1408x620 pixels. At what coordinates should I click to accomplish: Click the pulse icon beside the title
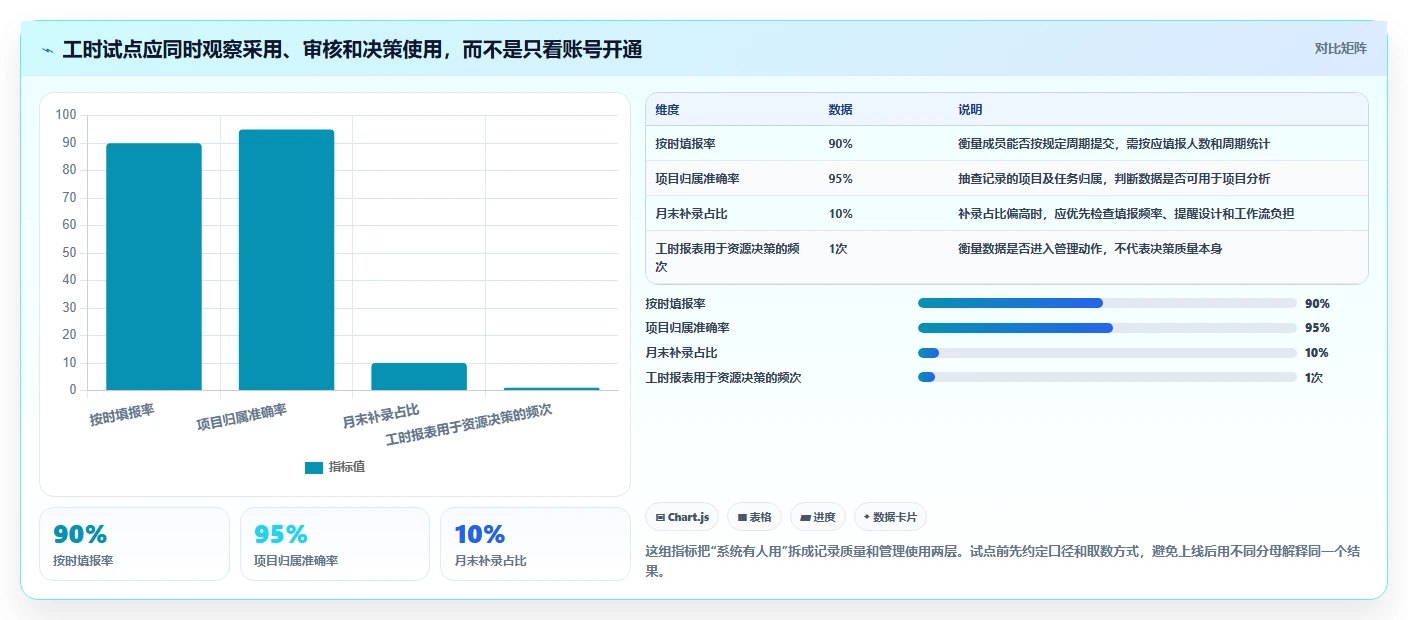(48, 49)
